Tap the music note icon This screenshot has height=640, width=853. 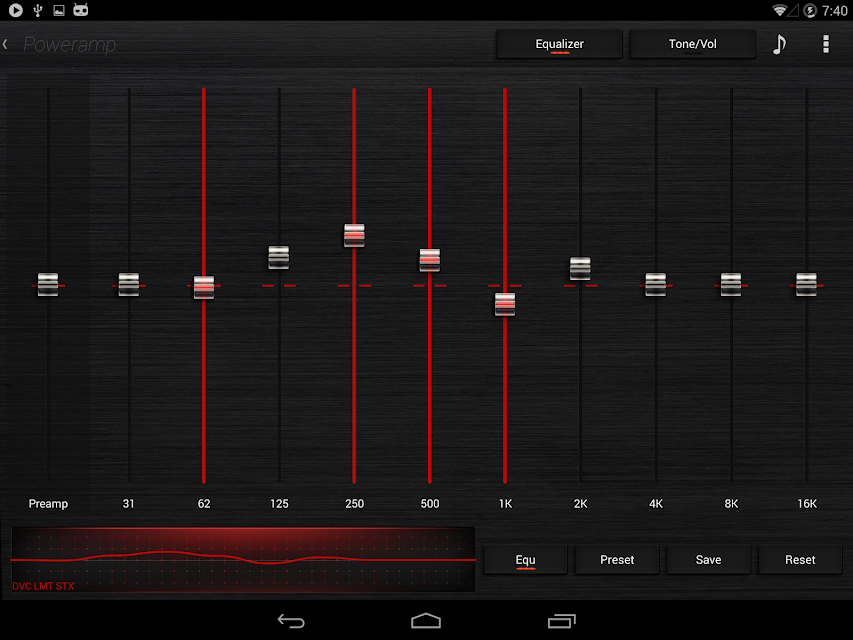779,44
